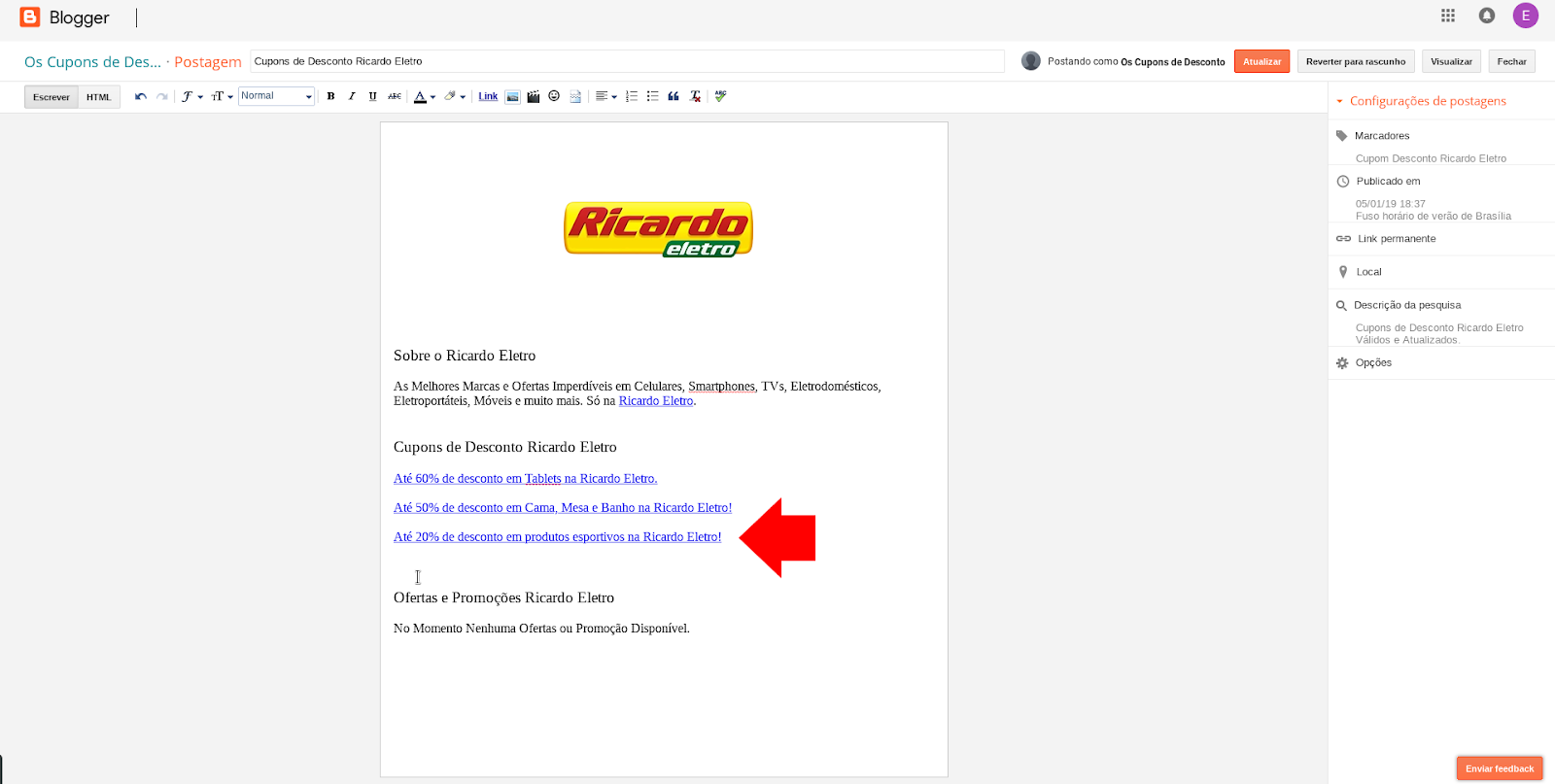Open text color picker
Viewport: 1555px width, 784px height.
pyautogui.click(x=425, y=96)
